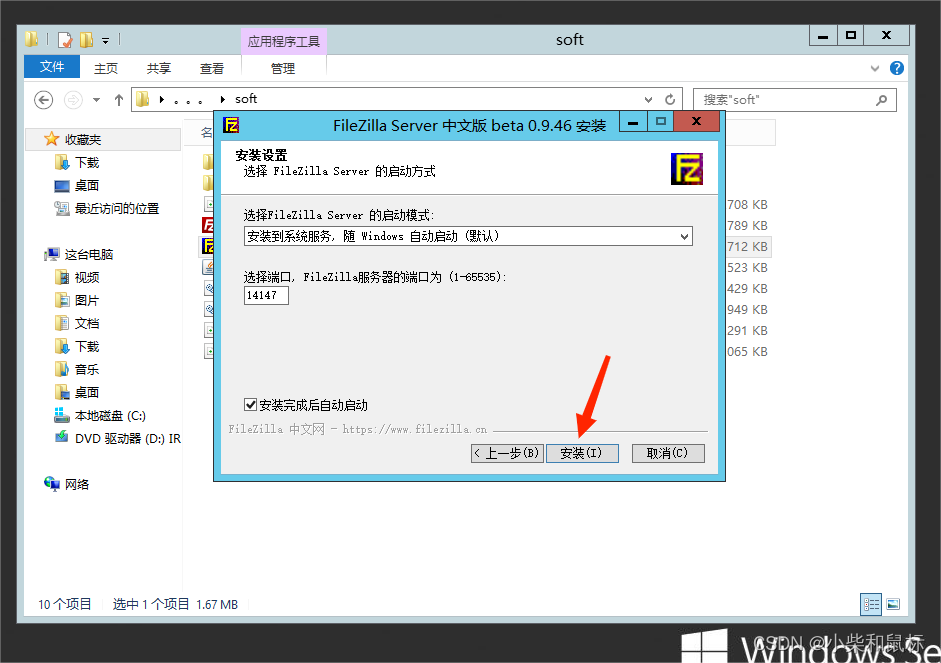
Task: Click the Back 上一步(B) button
Action: click(x=507, y=453)
